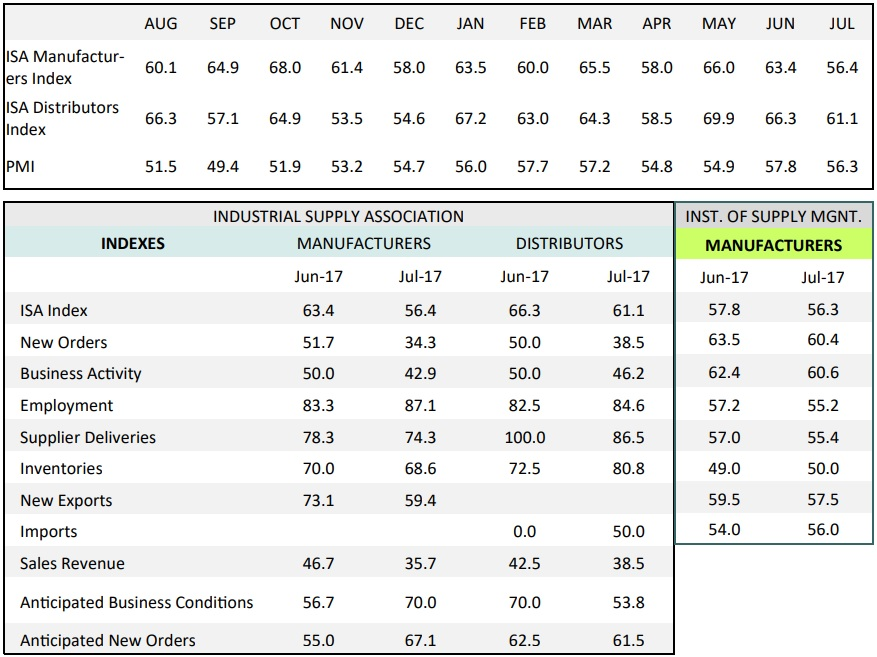Select MANUFACTURERS heading under Industrial Supply Association
Viewport: 877px width, 657px height.
coord(364,243)
